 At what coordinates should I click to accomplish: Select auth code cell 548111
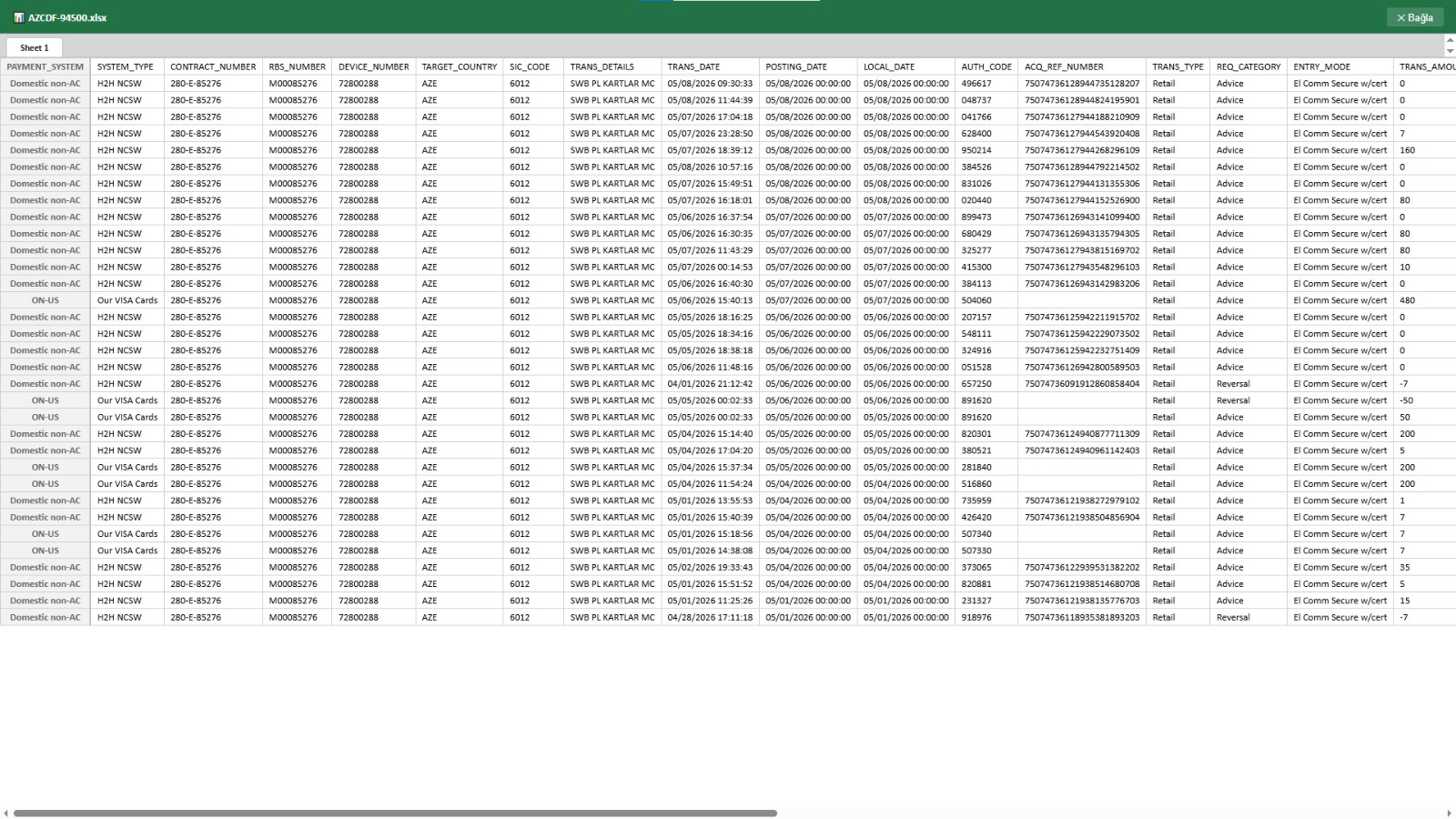click(x=986, y=334)
